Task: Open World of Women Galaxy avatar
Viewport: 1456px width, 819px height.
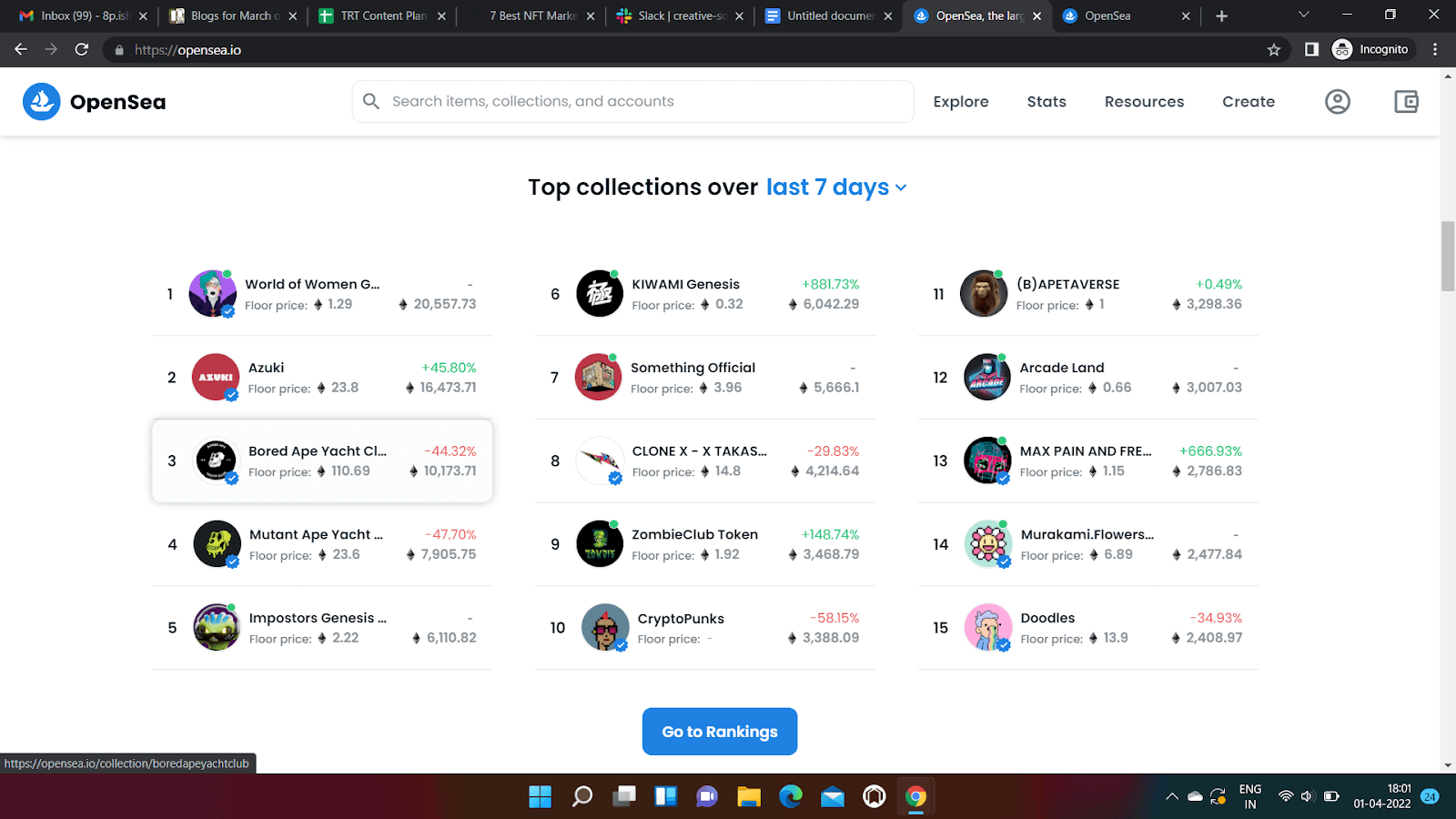Action: (x=212, y=293)
